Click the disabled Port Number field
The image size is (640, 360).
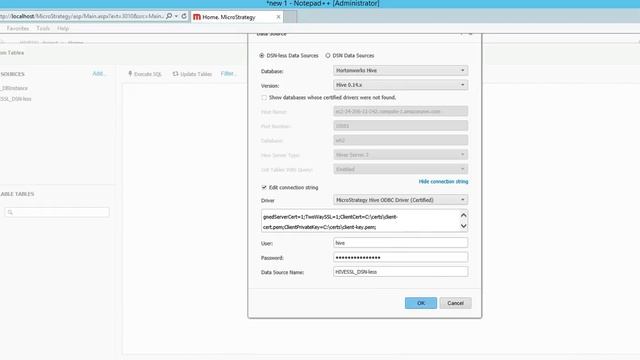tap(400, 126)
